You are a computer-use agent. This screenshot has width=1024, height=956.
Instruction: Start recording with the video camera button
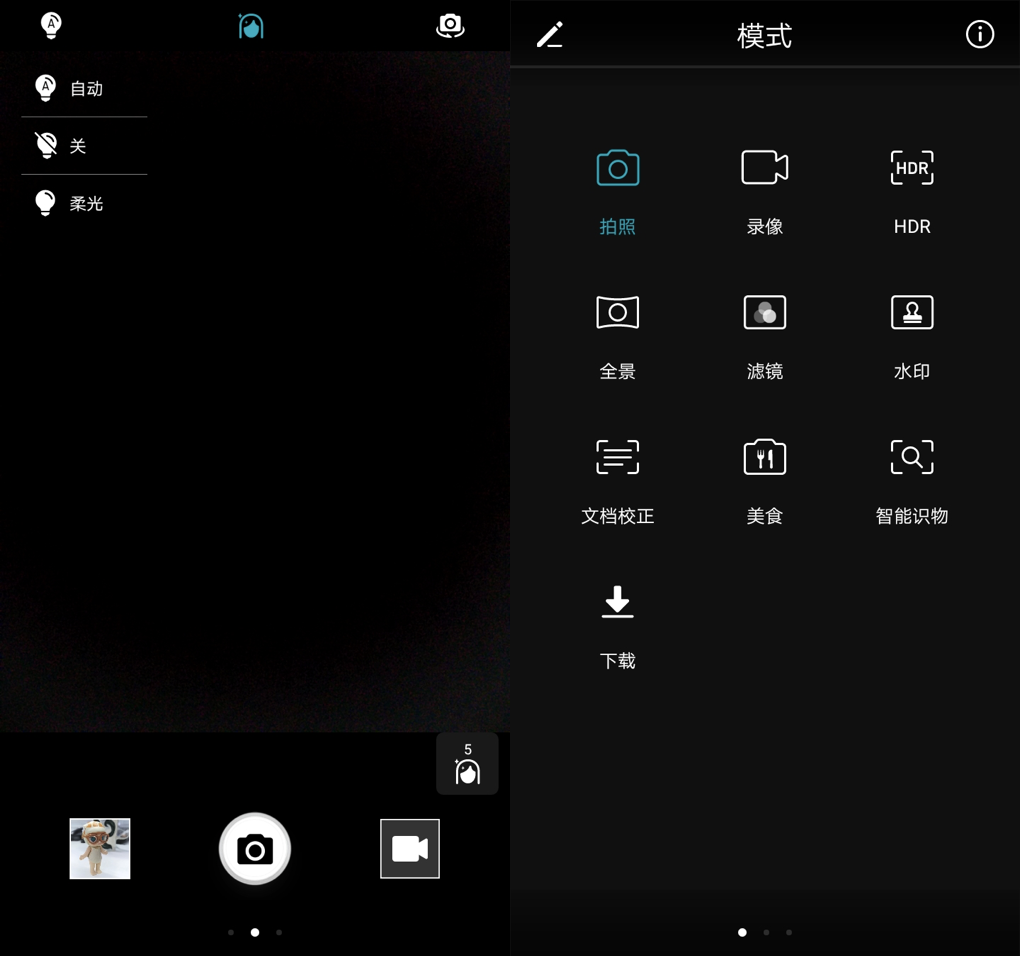[x=410, y=849]
